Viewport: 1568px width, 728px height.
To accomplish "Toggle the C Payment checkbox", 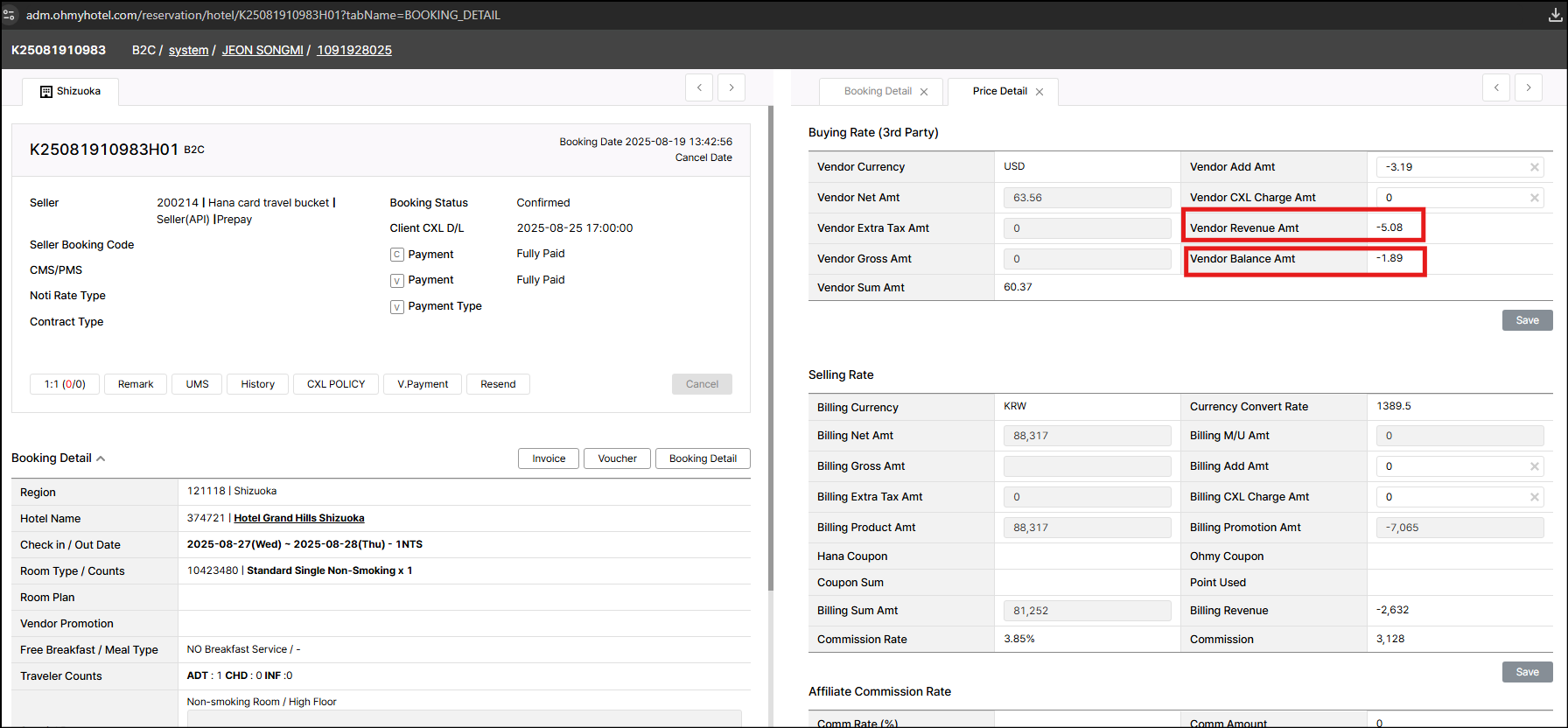I will tap(397, 255).
